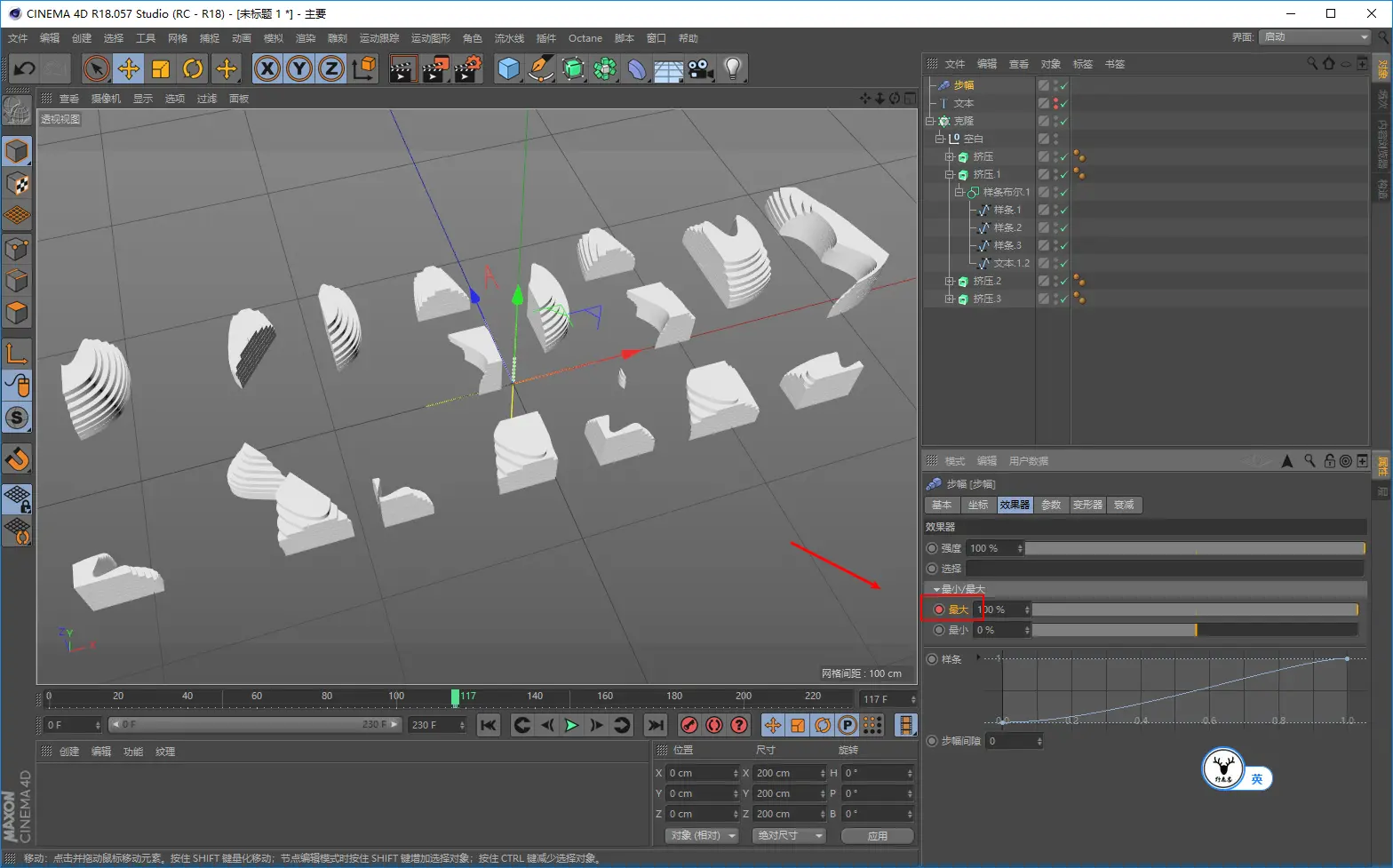The image size is (1393, 868).
Task: Open the 运动图形 menu
Action: pos(430,38)
